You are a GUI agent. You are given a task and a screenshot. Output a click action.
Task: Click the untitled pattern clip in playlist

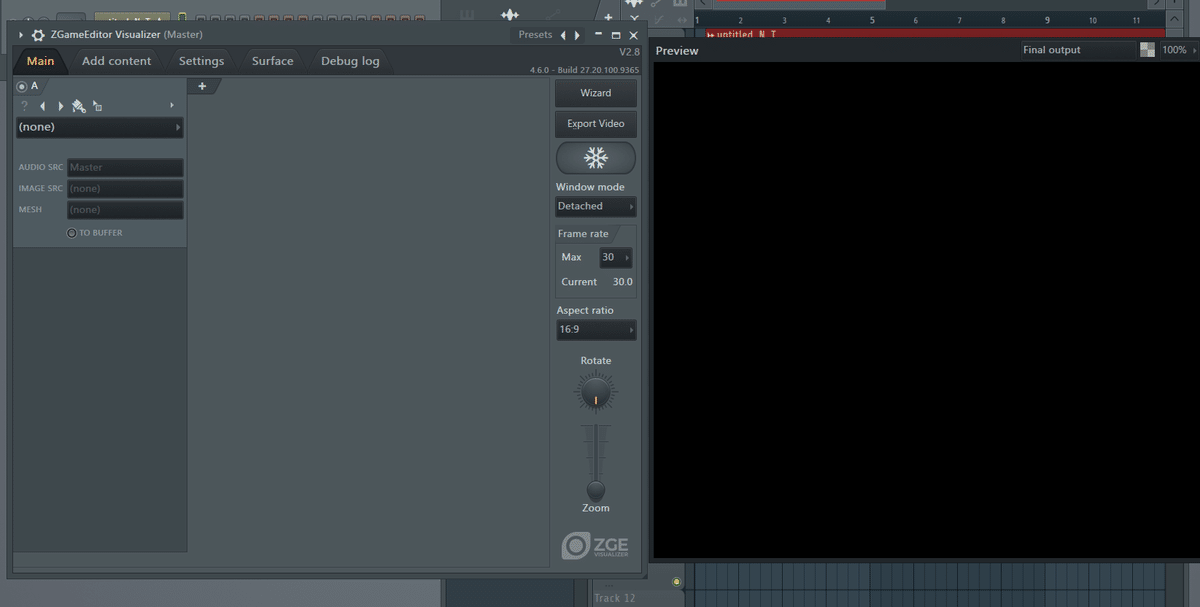click(935, 34)
